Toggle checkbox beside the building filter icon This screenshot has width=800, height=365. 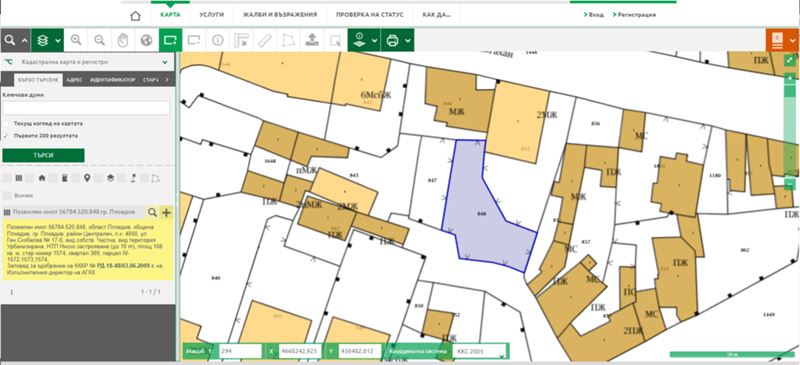point(53,178)
